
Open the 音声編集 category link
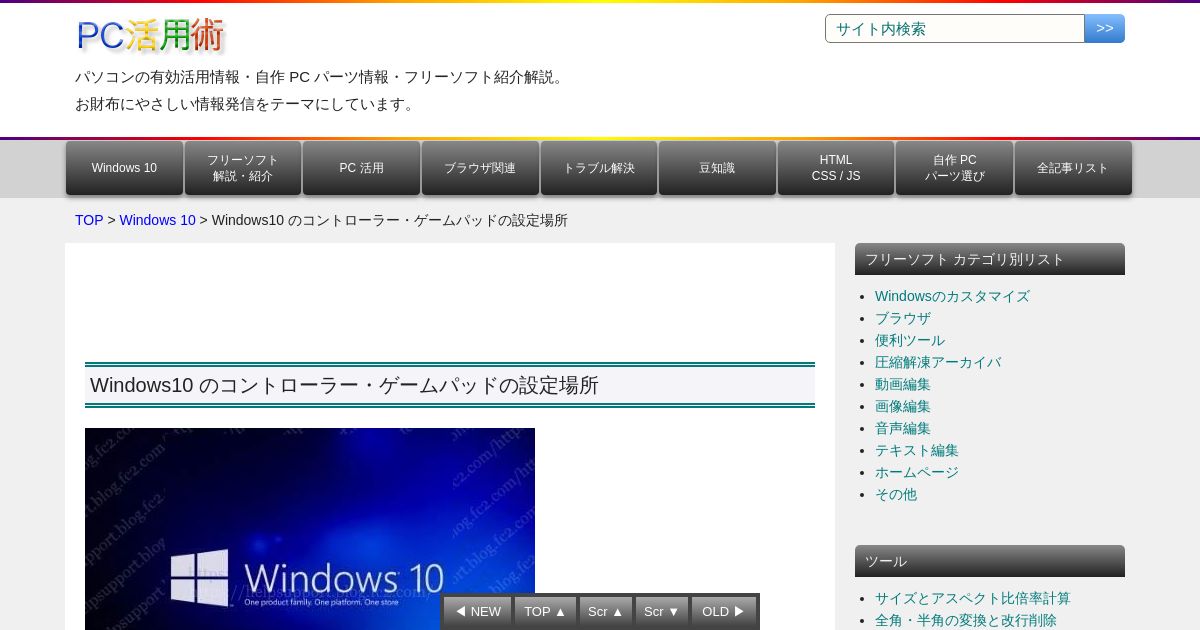tap(903, 428)
